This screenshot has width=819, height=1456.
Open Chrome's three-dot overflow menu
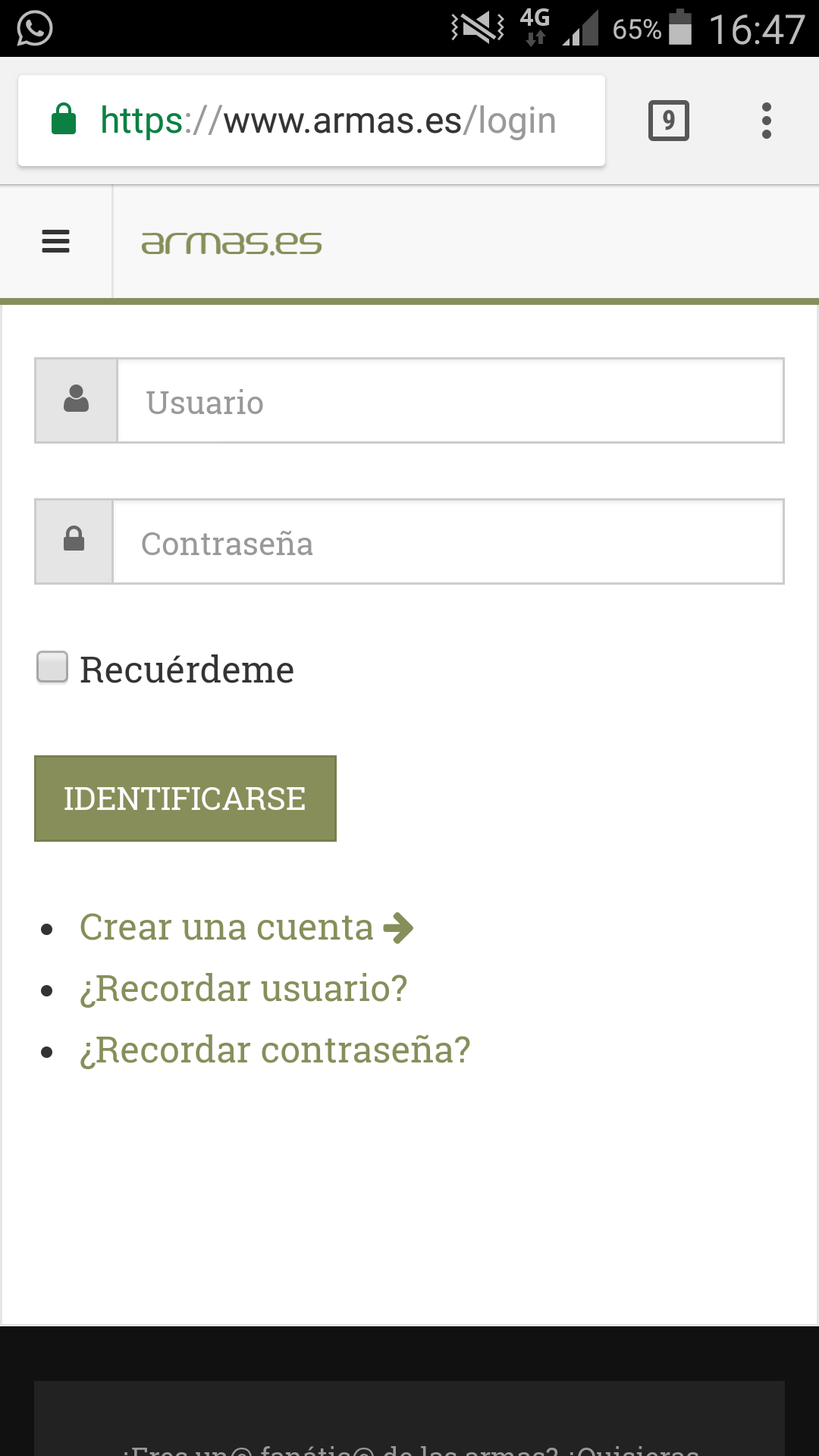767,121
